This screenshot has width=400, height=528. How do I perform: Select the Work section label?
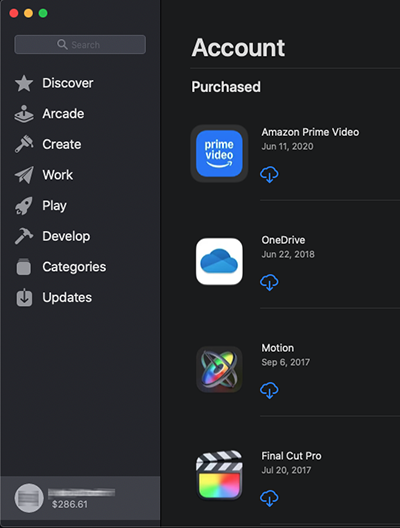coord(58,175)
